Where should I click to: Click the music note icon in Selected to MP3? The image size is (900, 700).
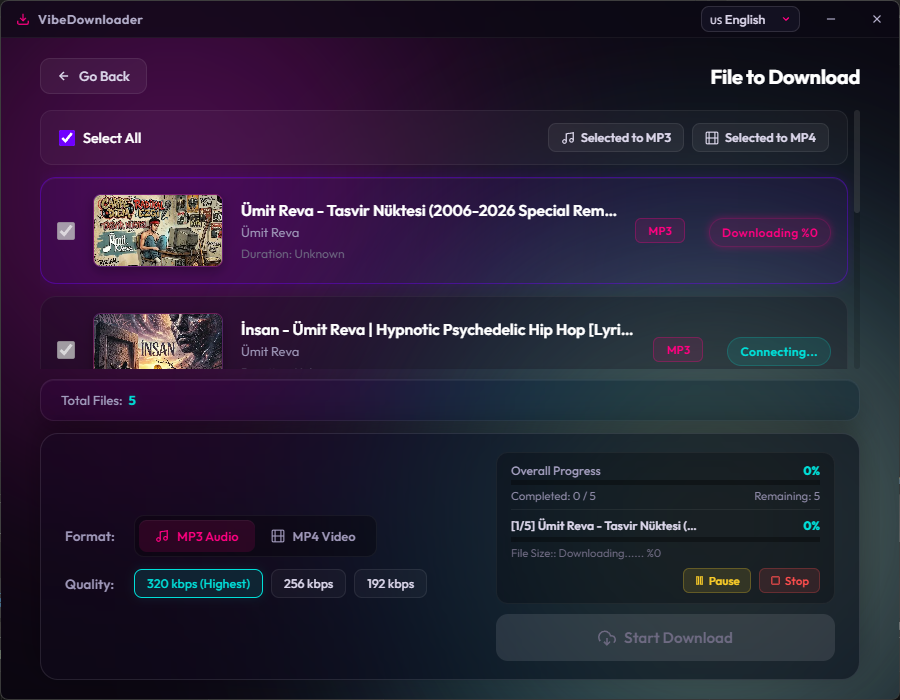568,138
